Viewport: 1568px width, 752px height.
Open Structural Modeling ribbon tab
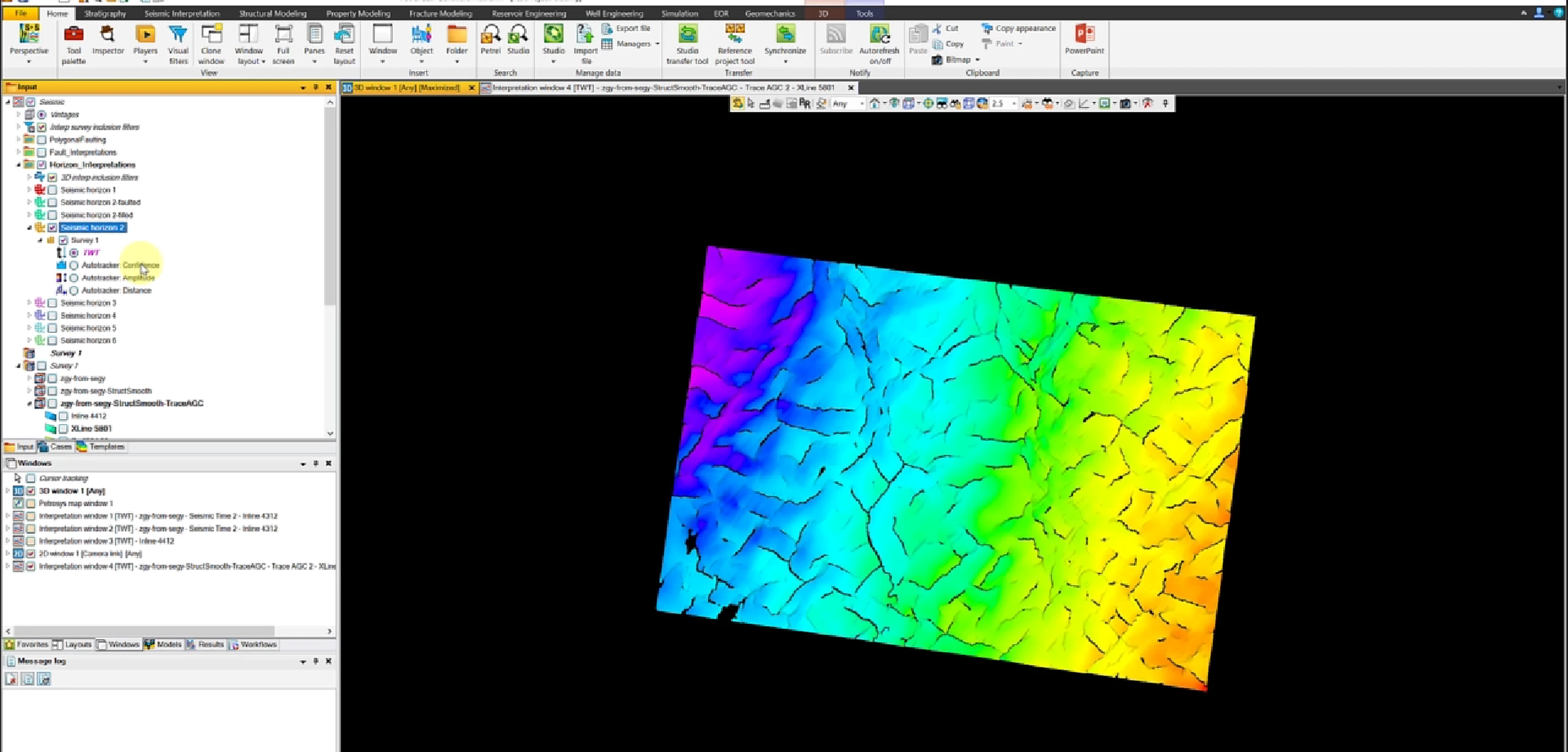[273, 13]
